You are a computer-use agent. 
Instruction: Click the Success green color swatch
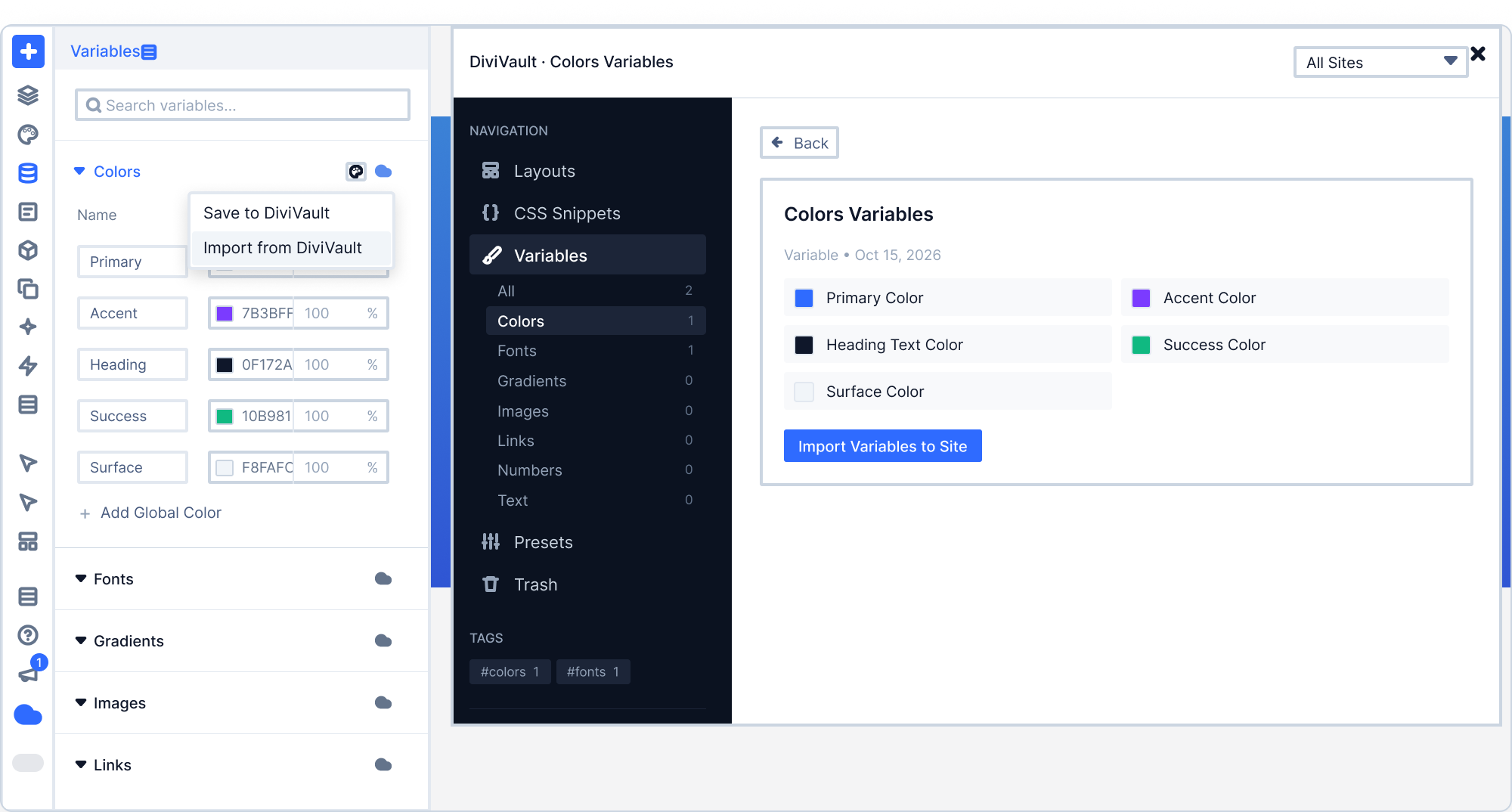(x=225, y=417)
